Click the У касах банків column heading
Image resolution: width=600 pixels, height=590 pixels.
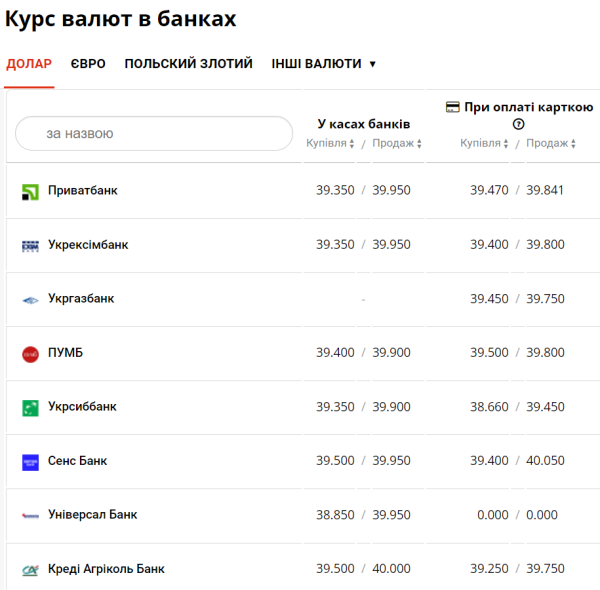364,124
